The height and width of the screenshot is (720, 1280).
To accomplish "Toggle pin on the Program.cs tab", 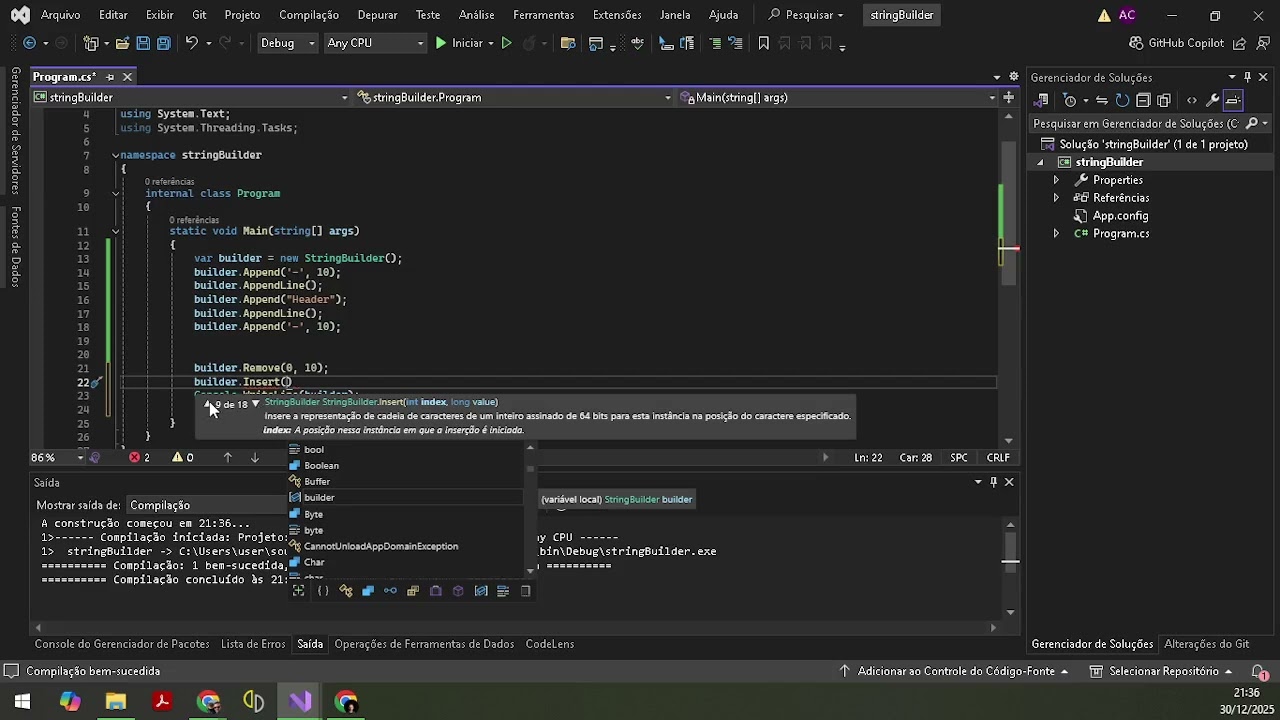I will (x=109, y=77).
